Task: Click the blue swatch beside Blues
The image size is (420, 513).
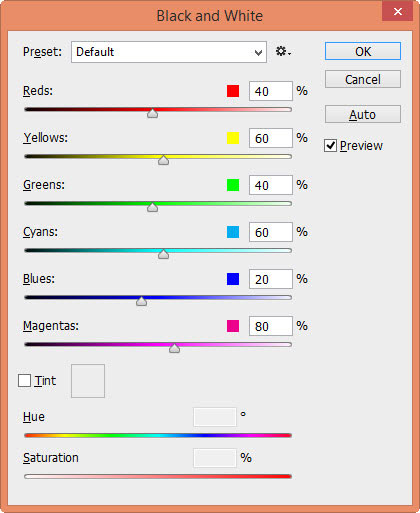Action: [233, 279]
